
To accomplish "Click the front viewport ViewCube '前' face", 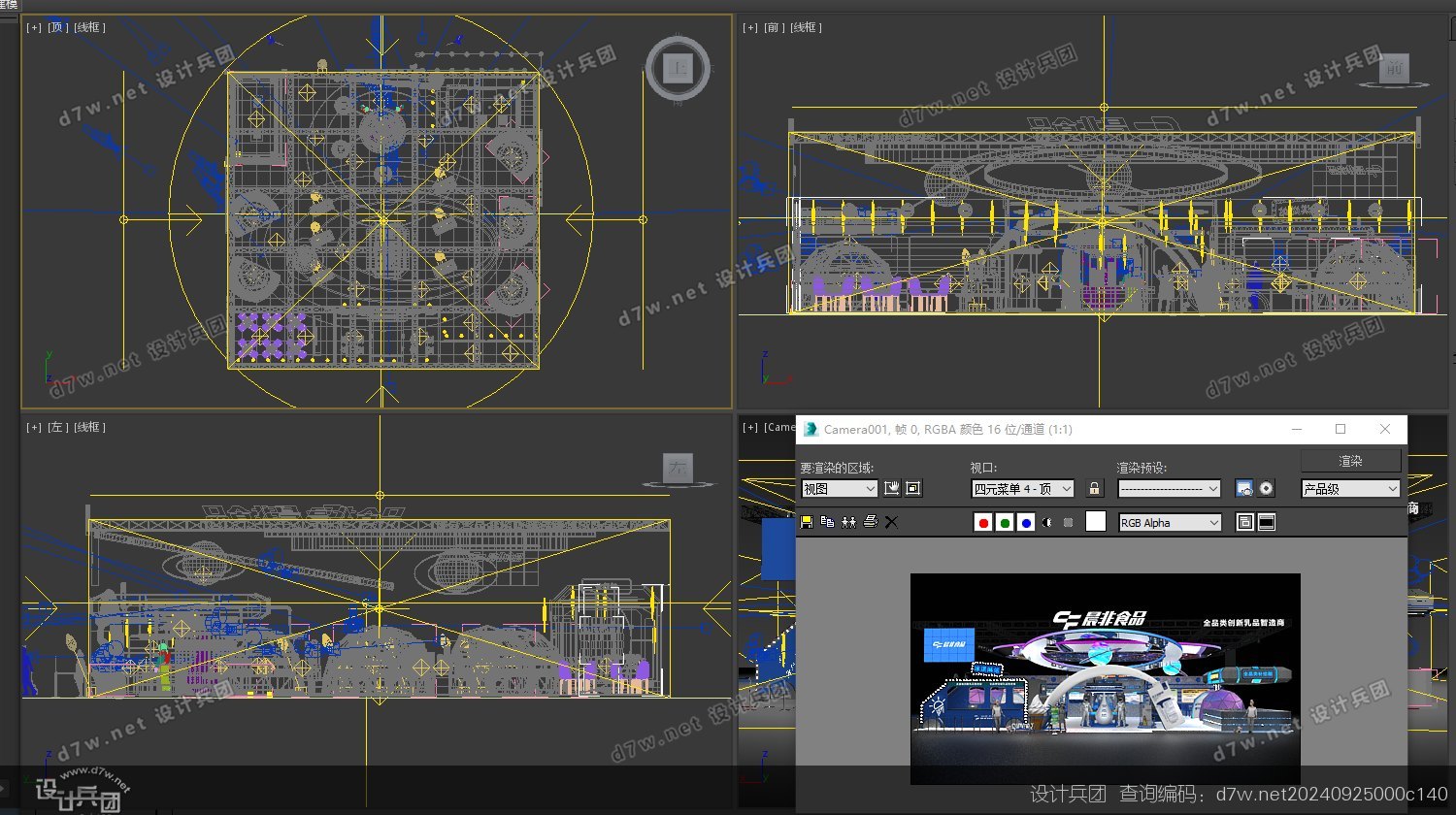I will coord(1395,68).
